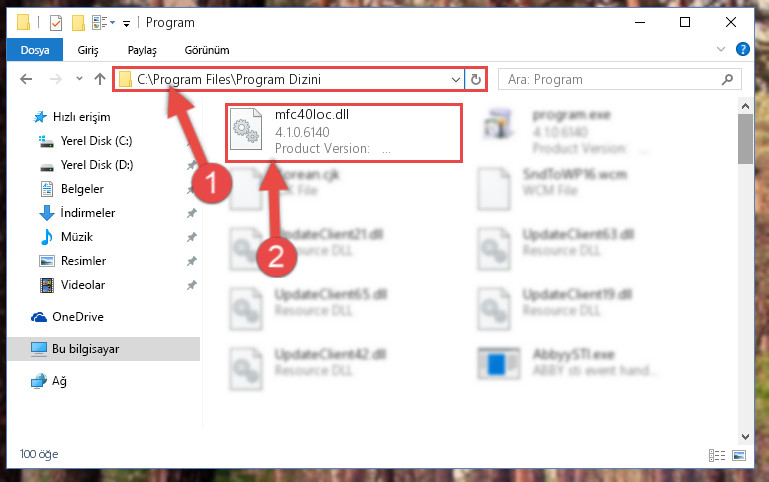The width and height of the screenshot is (769, 482).
Task: Open address bar history dropdown
Action: pos(456,79)
